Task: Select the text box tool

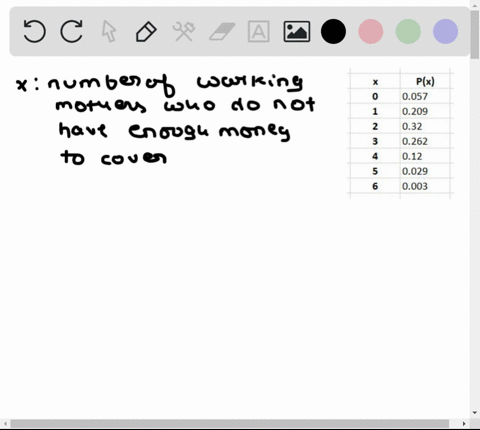Action: pyautogui.click(x=259, y=32)
